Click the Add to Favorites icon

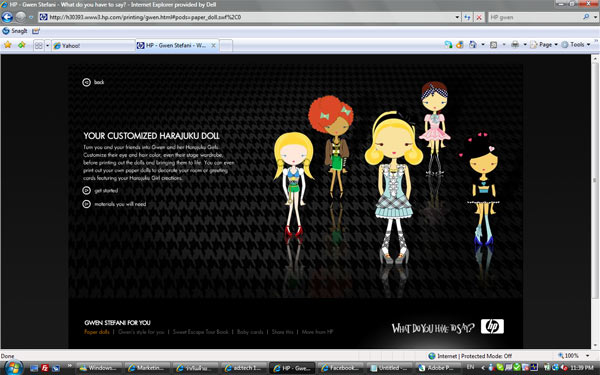22,45
